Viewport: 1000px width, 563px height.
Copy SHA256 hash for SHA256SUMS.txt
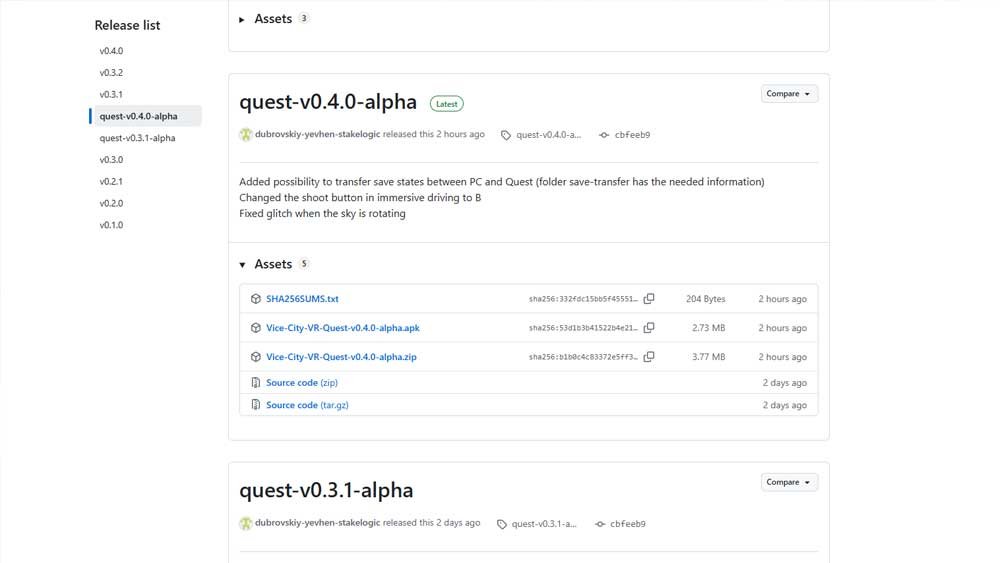pyautogui.click(x=649, y=298)
